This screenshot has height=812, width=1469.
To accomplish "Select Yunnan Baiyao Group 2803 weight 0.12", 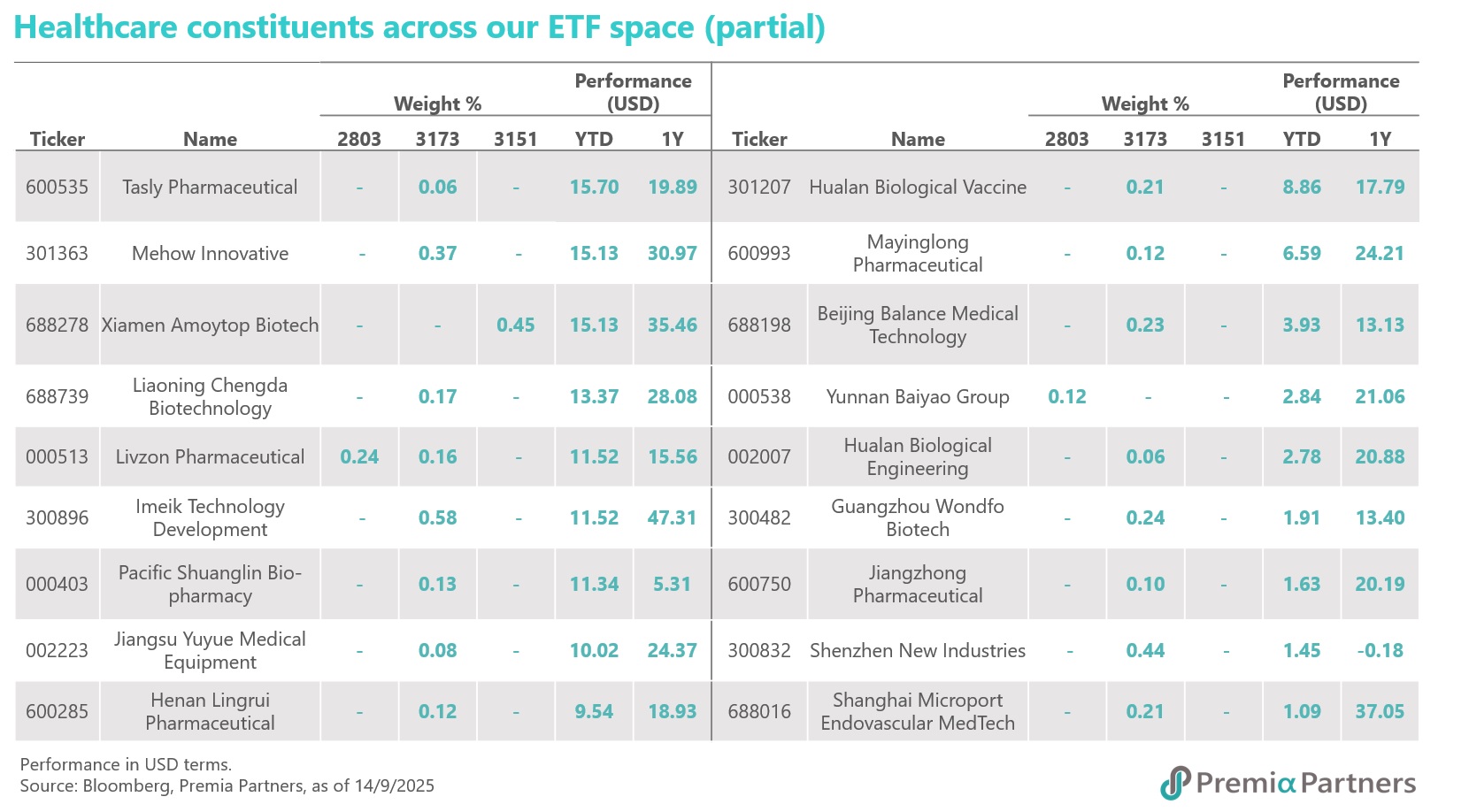I will pos(1066,397).
